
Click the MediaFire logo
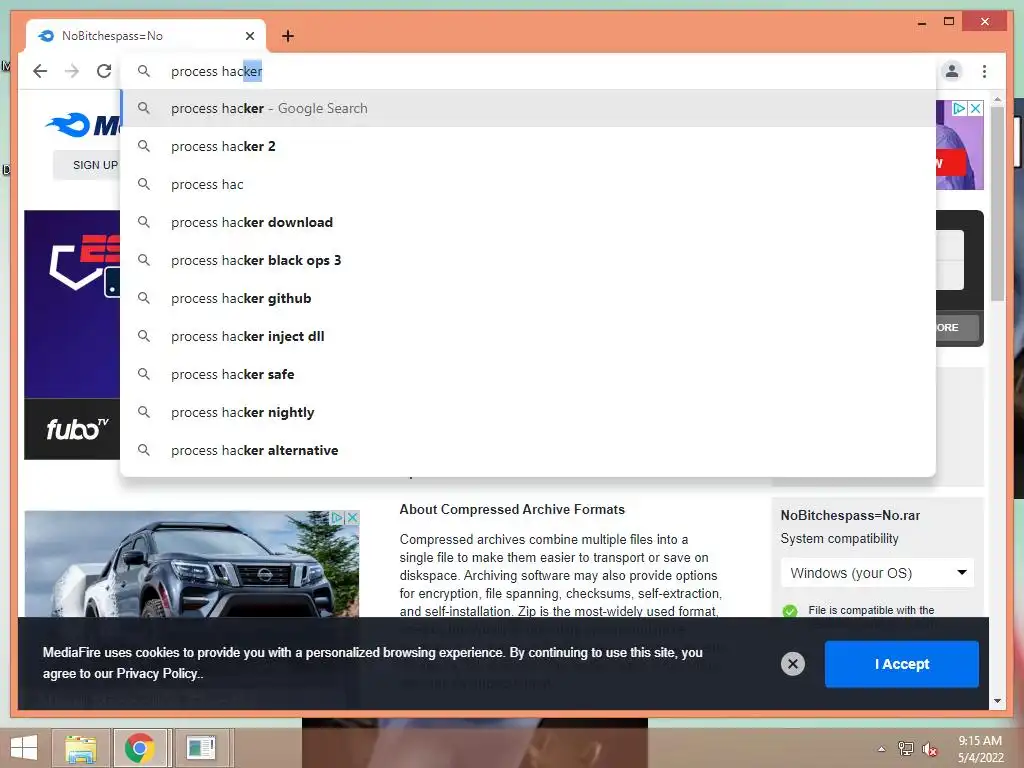[x=82, y=124]
